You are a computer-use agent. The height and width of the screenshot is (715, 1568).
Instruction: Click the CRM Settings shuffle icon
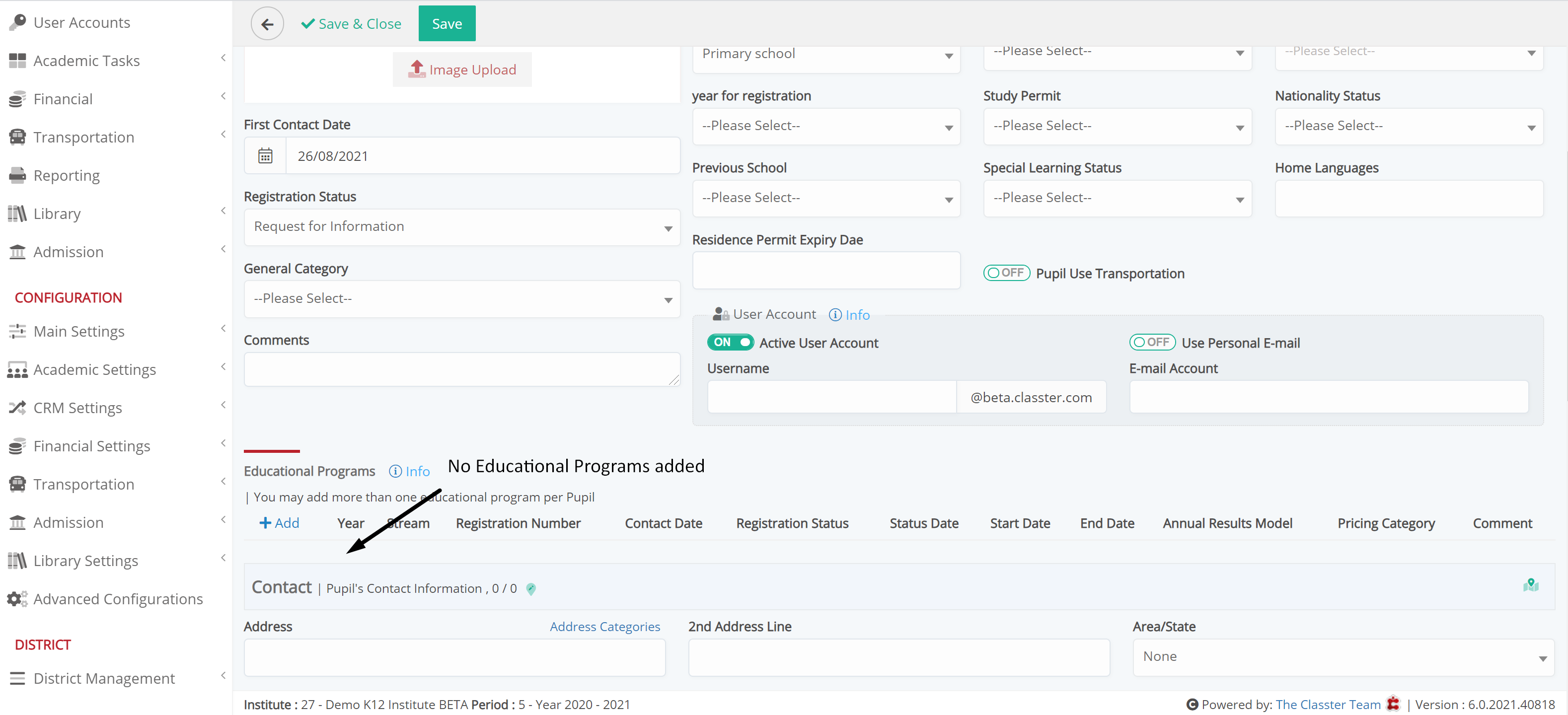click(x=18, y=408)
